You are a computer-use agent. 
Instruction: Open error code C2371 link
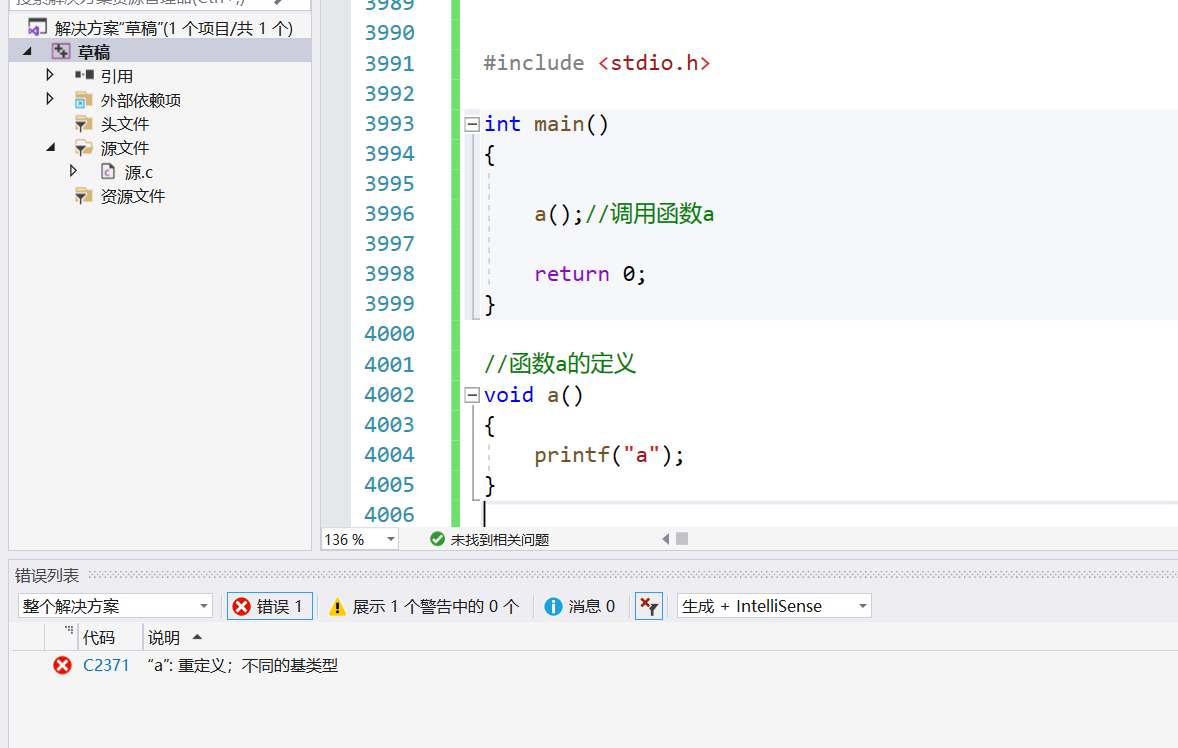tap(106, 665)
